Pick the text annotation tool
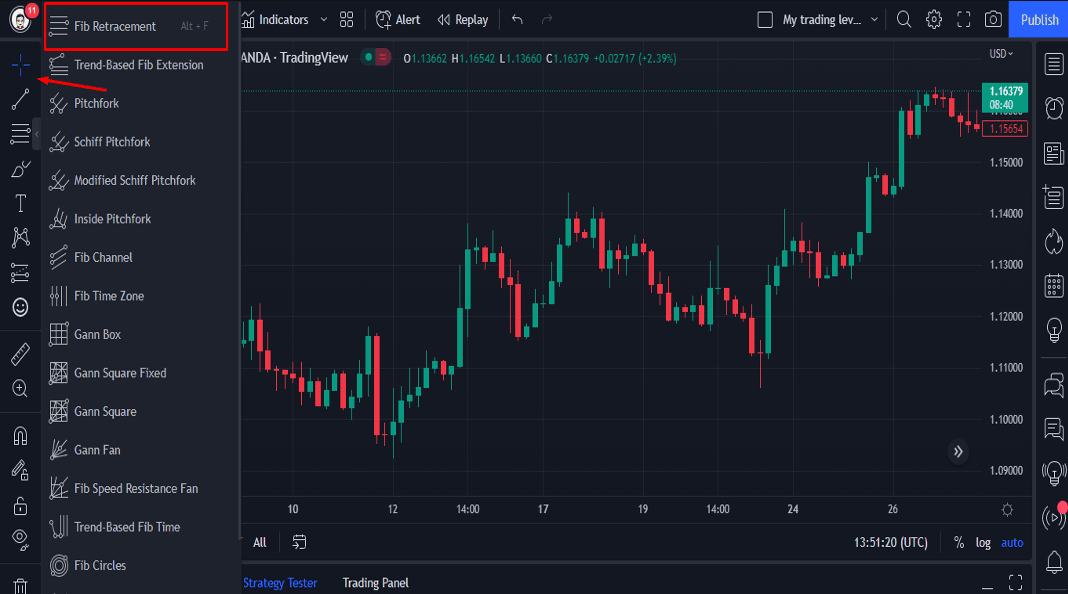The height and width of the screenshot is (594, 1068). [x=20, y=204]
